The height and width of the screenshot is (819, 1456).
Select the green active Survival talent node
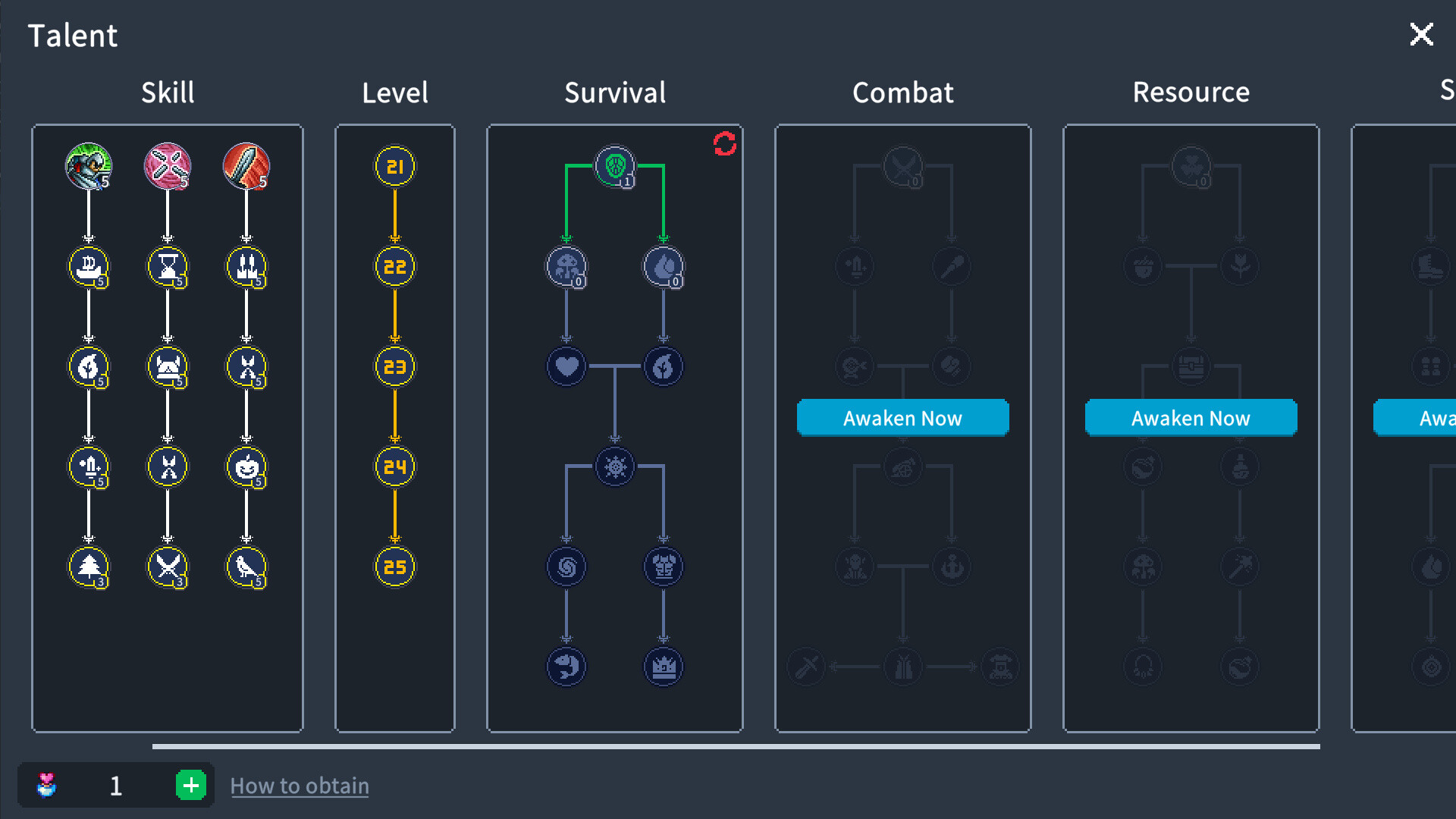click(x=615, y=166)
